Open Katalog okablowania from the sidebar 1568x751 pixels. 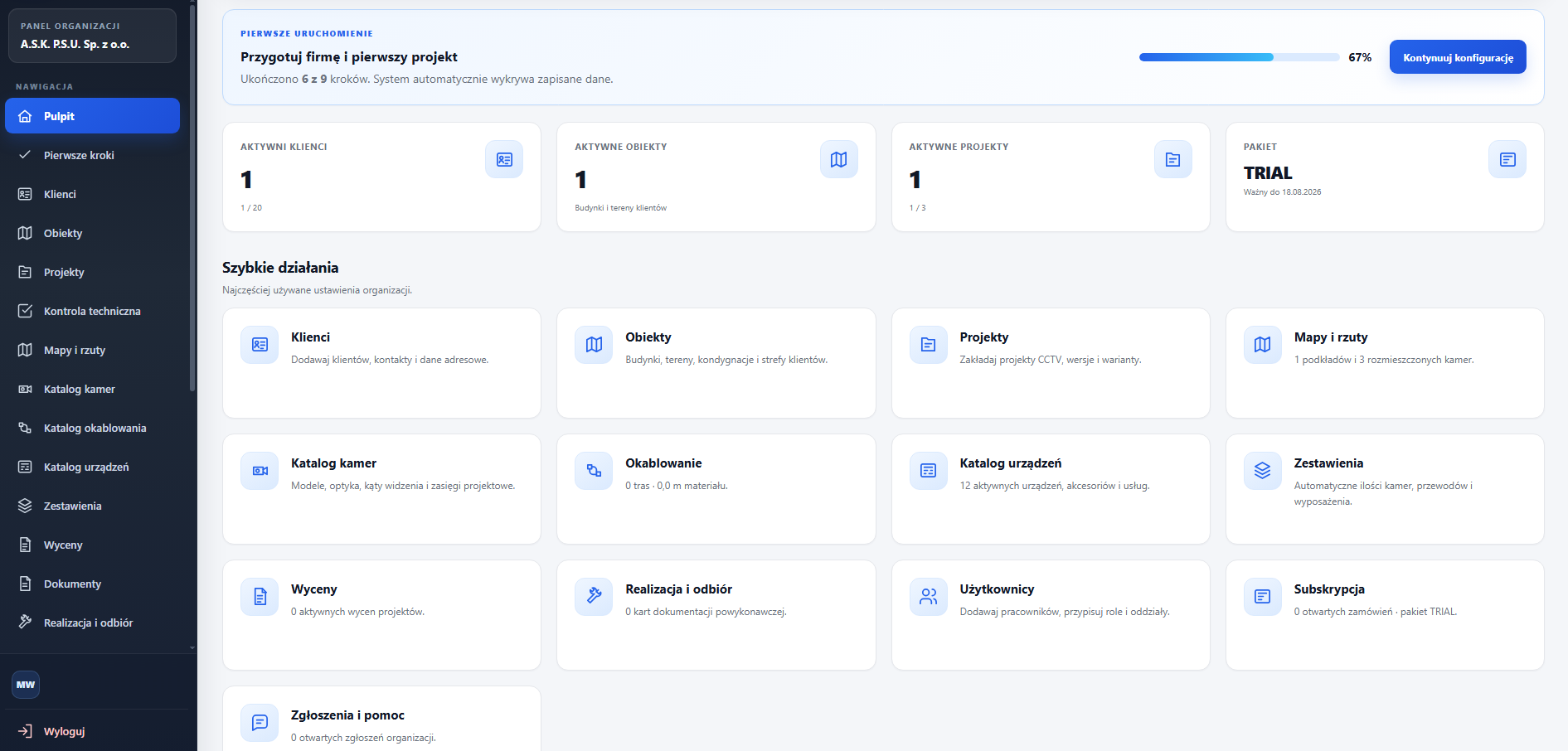point(92,428)
